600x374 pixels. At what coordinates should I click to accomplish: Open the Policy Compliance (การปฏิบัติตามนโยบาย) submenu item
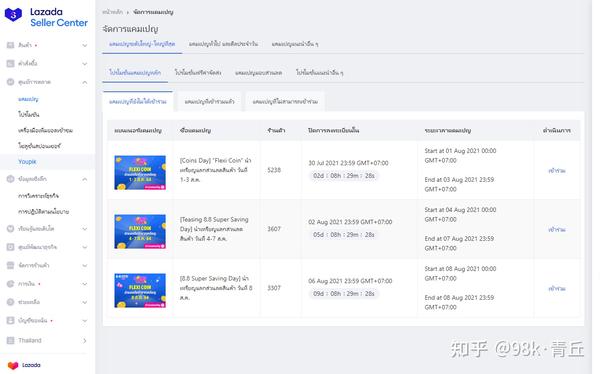[44, 211]
